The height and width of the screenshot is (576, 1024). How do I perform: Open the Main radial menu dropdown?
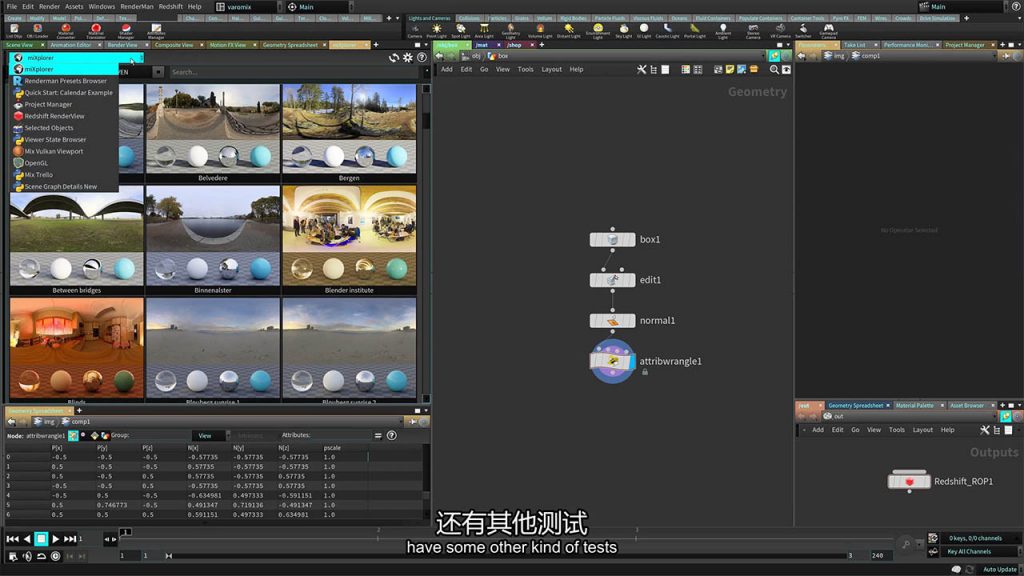pos(318,7)
